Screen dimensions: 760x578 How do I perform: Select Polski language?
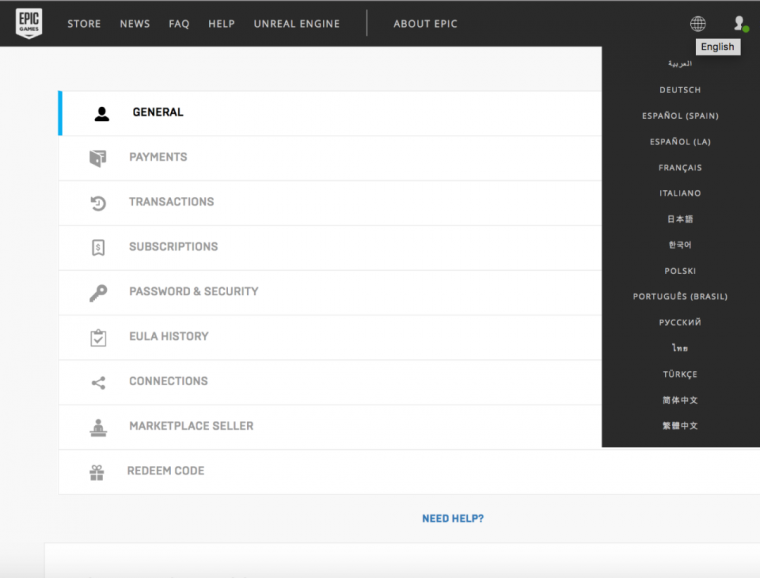[x=680, y=271]
